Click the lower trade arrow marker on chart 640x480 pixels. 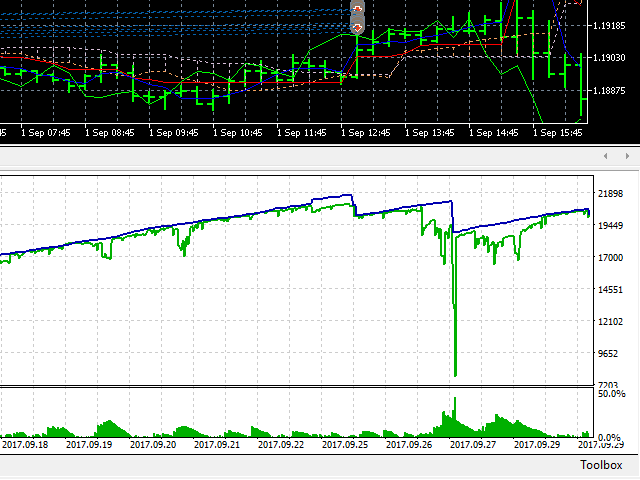point(358,28)
